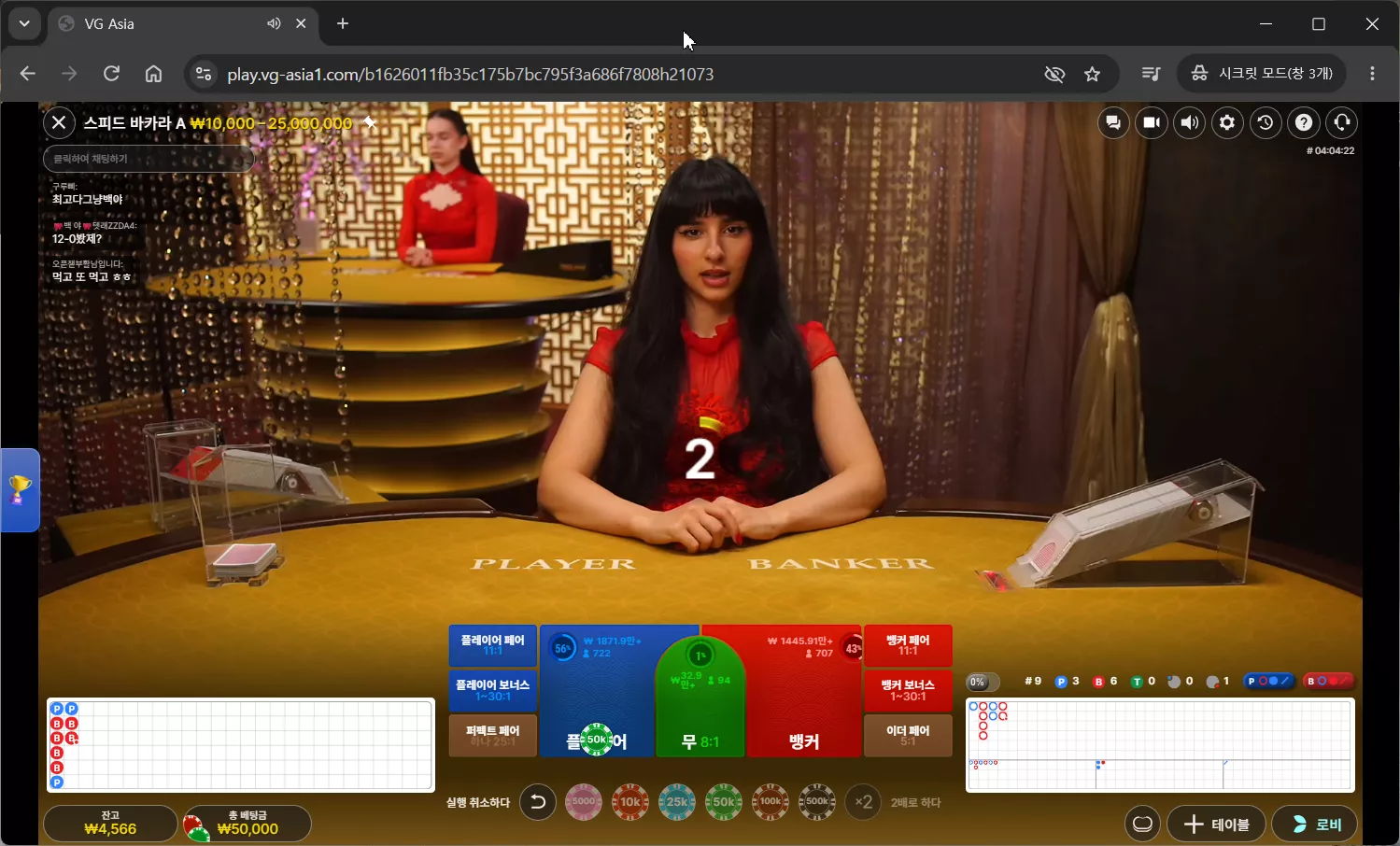Double the bet with ×2 button

click(863, 802)
